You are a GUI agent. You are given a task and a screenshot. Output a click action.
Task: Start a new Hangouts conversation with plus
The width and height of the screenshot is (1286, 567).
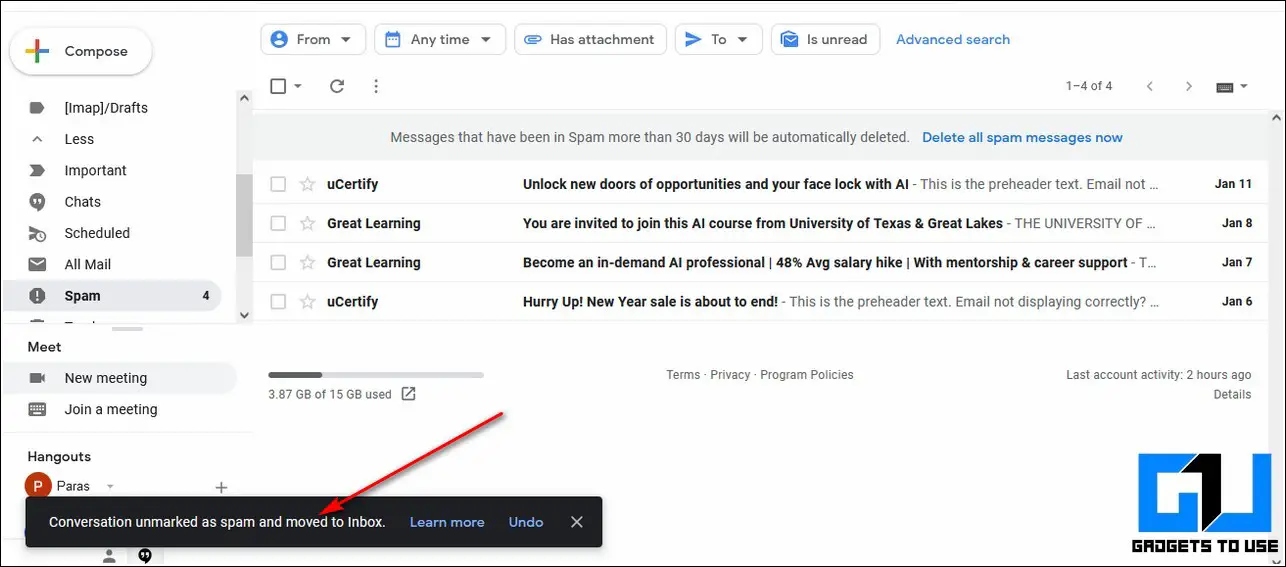point(222,487)
